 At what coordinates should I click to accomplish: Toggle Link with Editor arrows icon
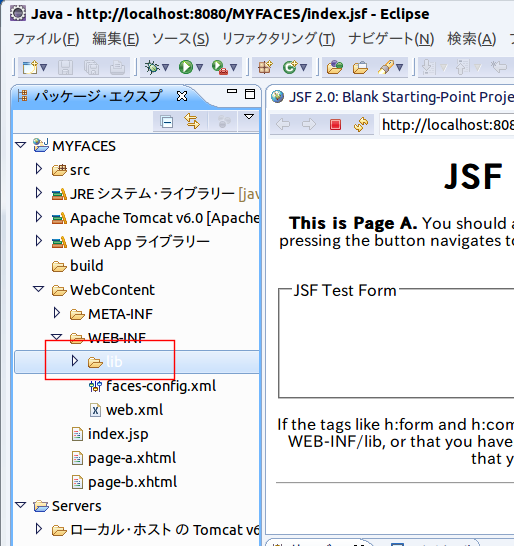(x=192, y=121)
